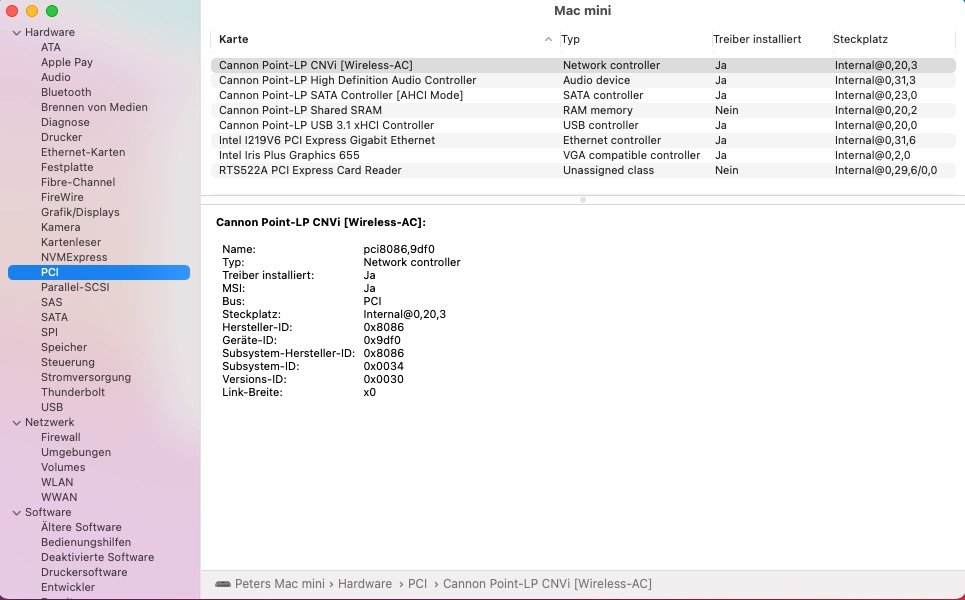Open Fibre-Channel in the sidebar
The image size is (965, 600).
coord(78,182)
